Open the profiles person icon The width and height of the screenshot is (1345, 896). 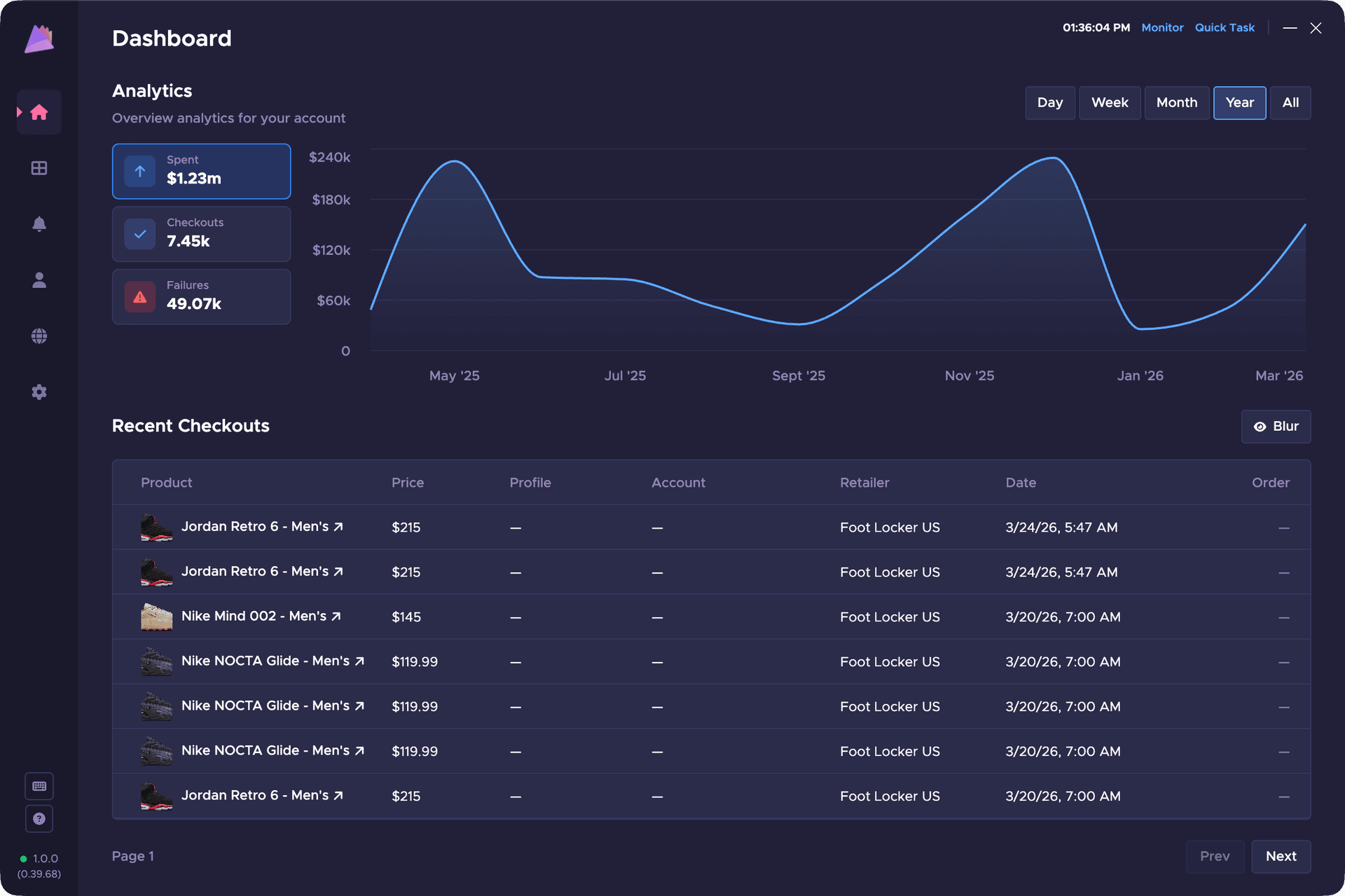(x=39, y=280)
